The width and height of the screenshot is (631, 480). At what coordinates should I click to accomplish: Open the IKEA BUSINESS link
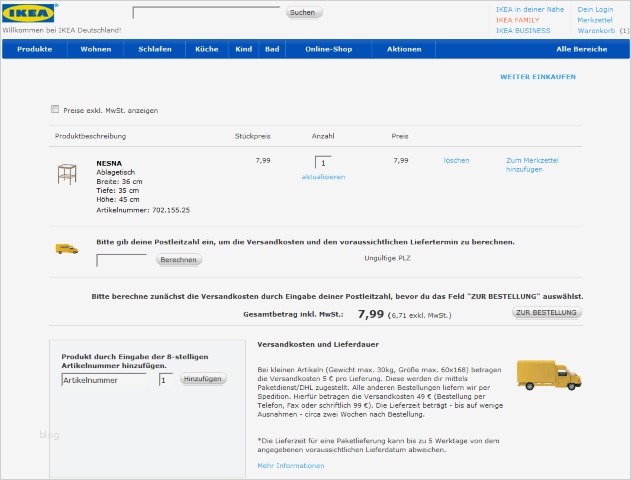[x=523, y=31]
